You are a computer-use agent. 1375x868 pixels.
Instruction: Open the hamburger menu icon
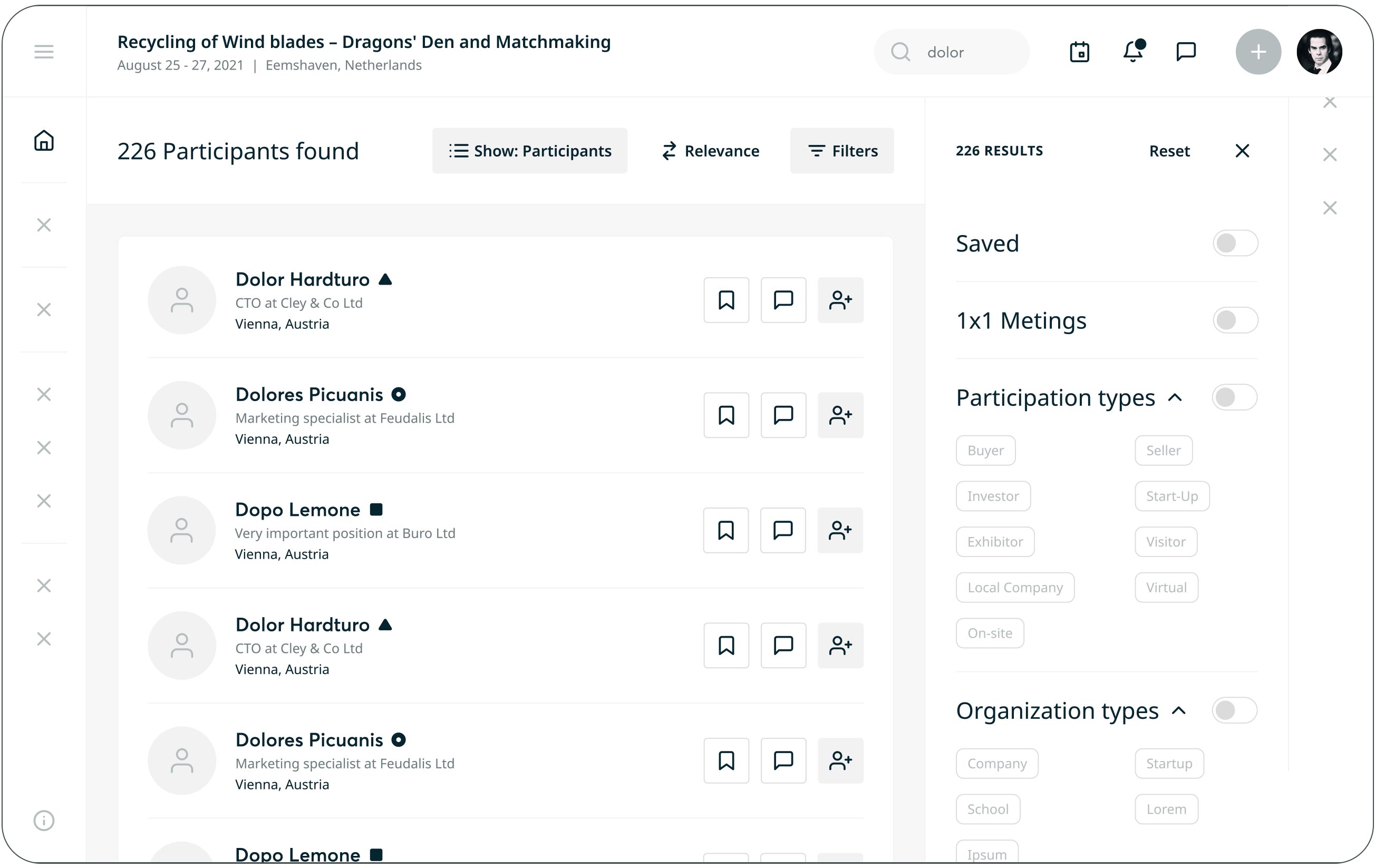44,52
